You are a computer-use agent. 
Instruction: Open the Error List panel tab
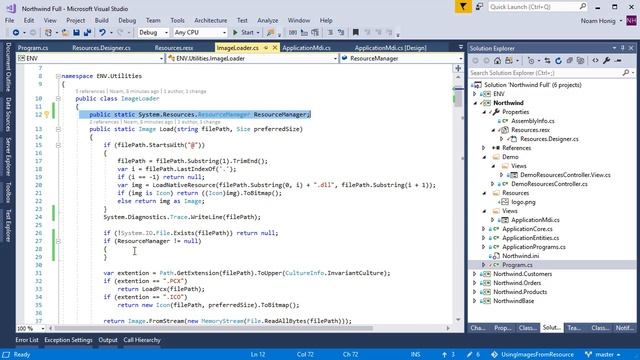tap(27, 340)
